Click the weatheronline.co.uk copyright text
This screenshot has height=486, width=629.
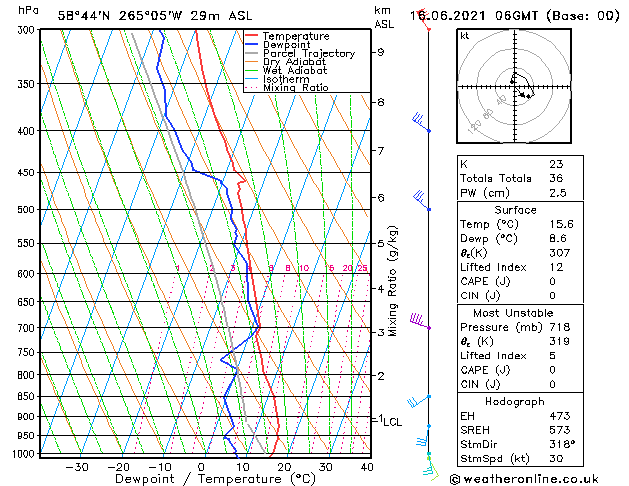click(524, 479)
